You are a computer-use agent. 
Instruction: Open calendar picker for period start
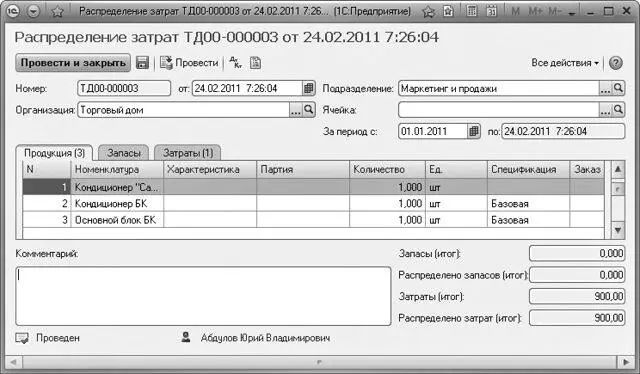point(473,131)
